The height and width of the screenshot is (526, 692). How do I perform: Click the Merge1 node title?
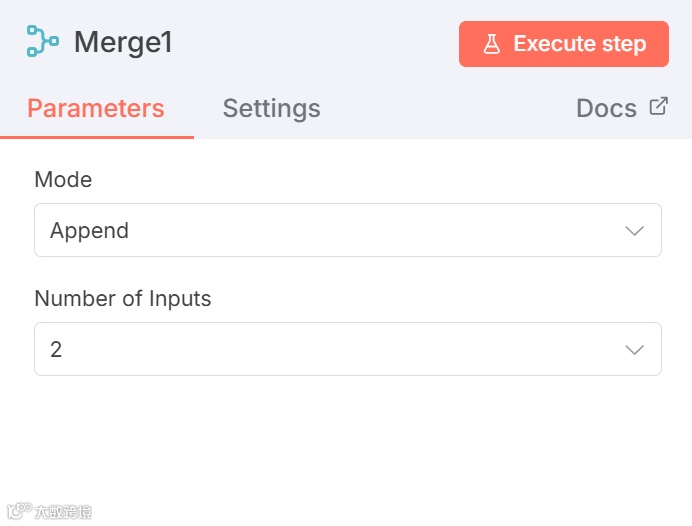tap(123, 43)
